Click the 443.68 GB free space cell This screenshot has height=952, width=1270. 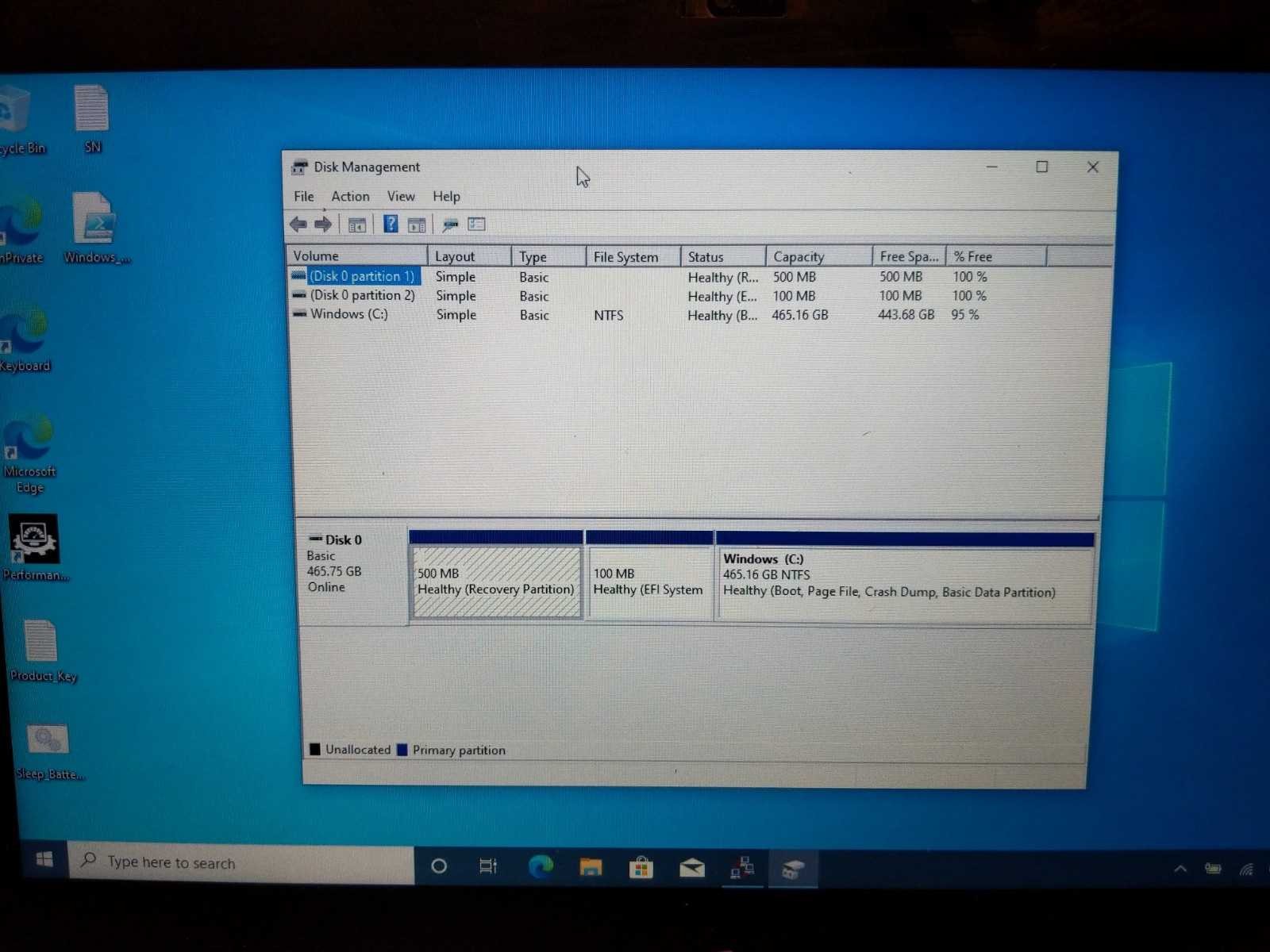pyautogui.click(x=906, y=315)
